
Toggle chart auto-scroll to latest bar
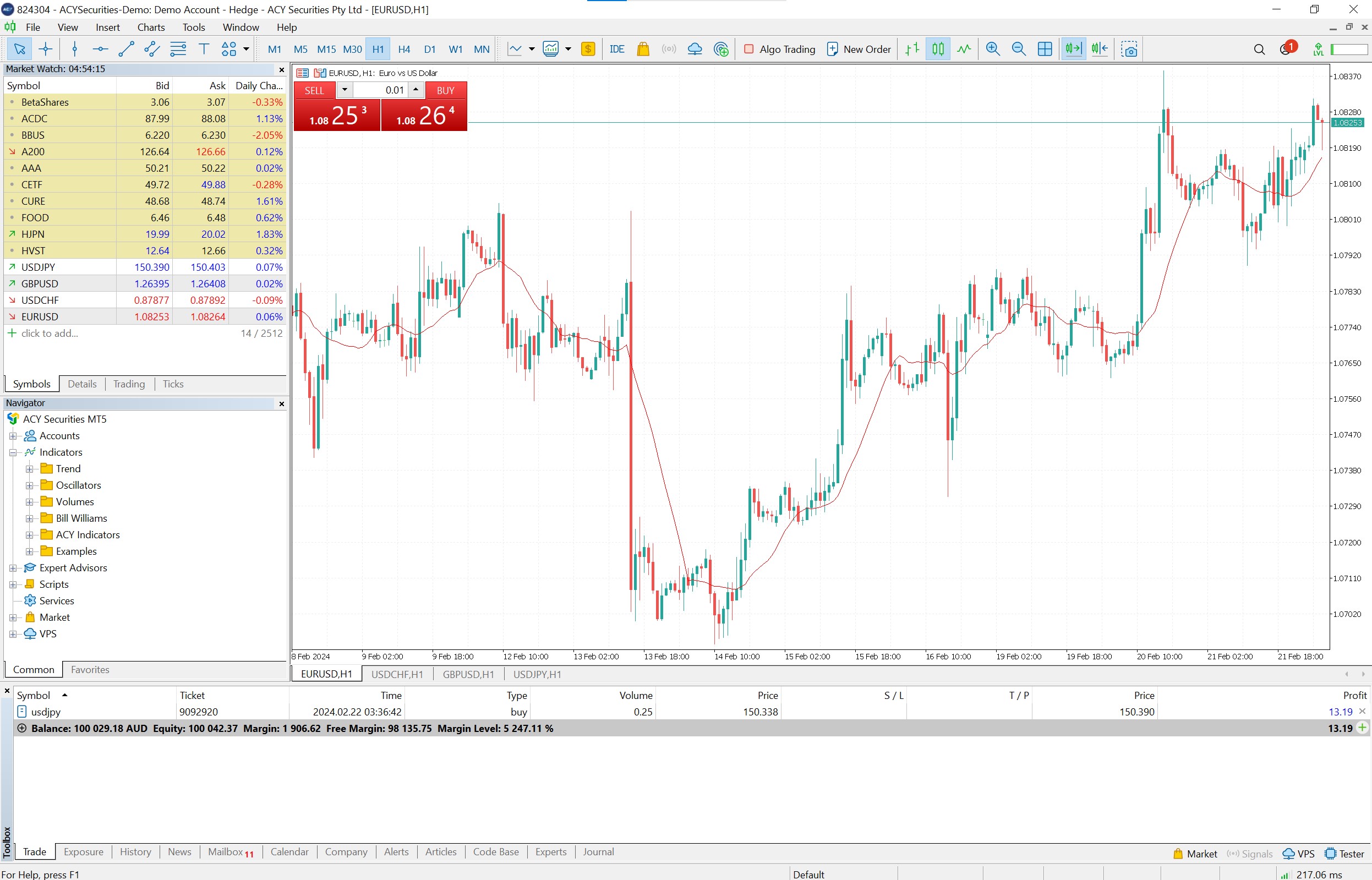(x=1073, y=49)
